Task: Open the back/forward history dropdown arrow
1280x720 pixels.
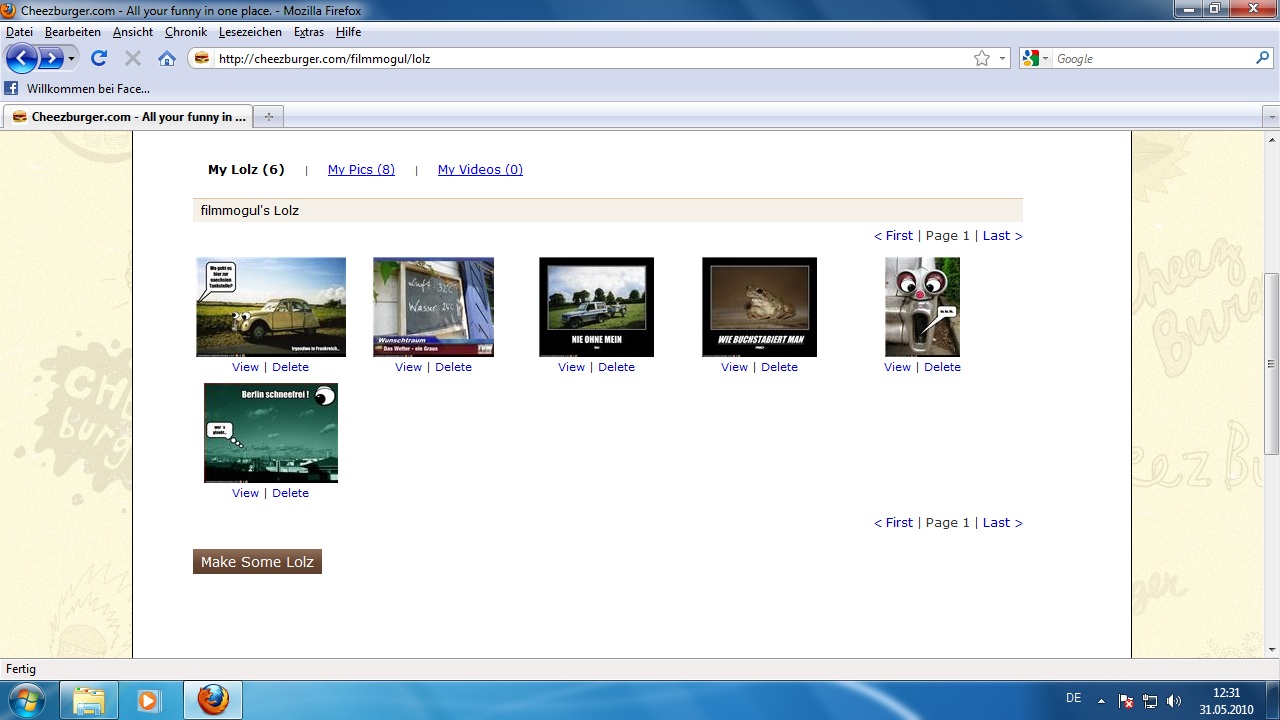Action: [x=71, y=59]
